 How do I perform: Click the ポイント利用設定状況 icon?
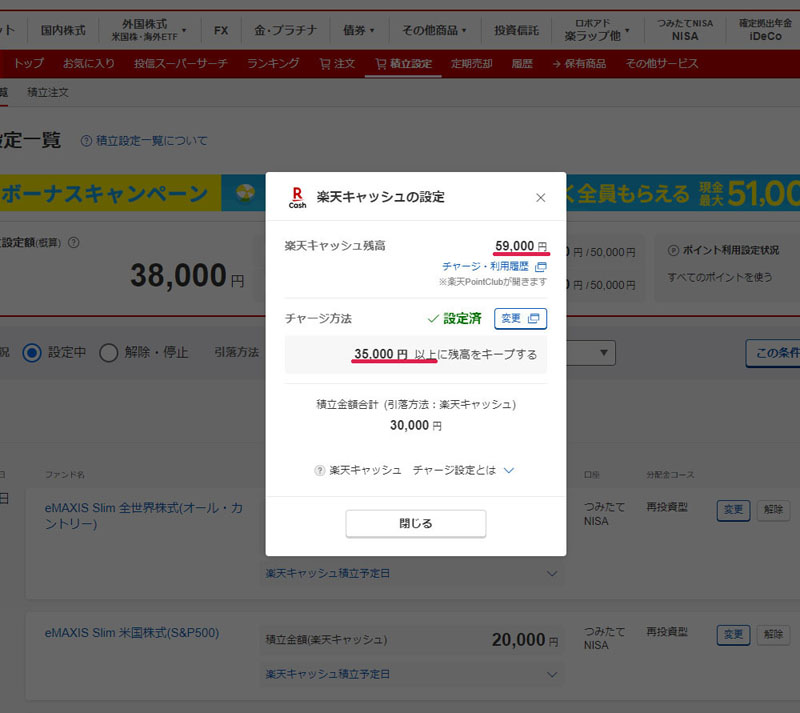point(673,250)
